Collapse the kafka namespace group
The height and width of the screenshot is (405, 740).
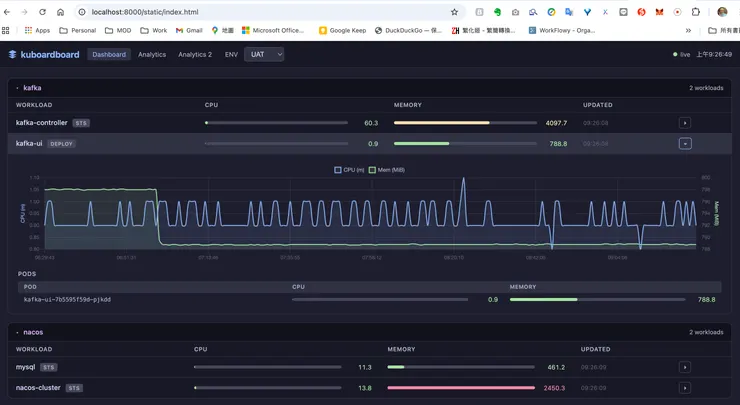pyautogui.click(x=17, y=88)
